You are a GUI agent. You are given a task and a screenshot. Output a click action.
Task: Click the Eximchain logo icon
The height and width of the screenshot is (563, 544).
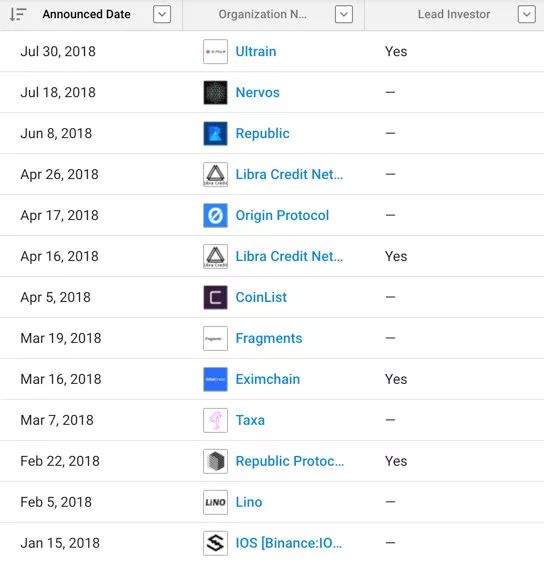click(x=215, y=379)
